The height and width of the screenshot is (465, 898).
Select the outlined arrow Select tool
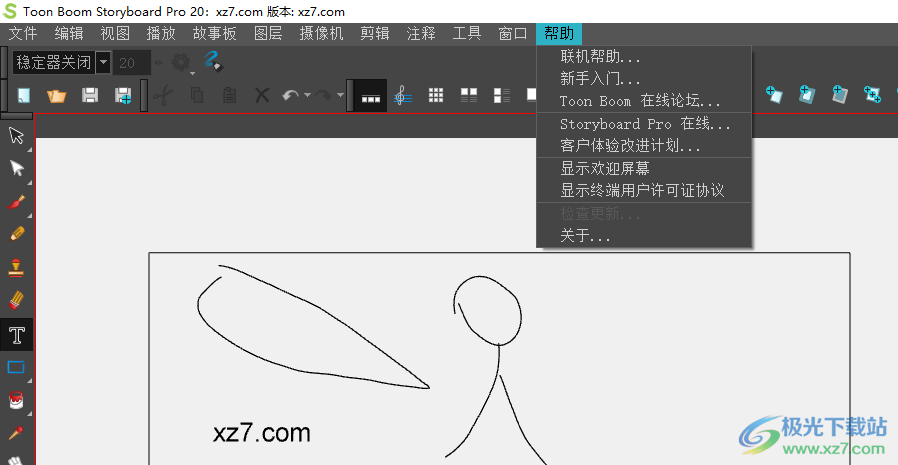tap(16, 136)
